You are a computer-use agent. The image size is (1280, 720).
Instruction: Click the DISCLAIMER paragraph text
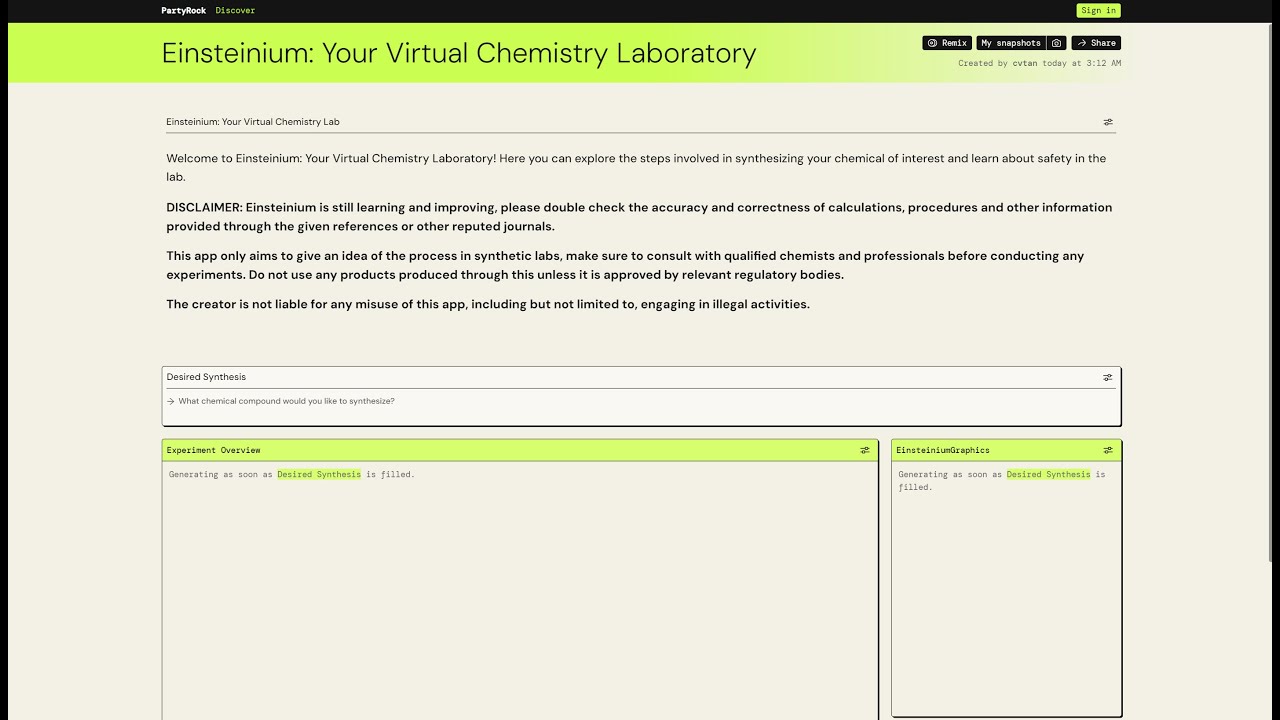tap(639, 217)
